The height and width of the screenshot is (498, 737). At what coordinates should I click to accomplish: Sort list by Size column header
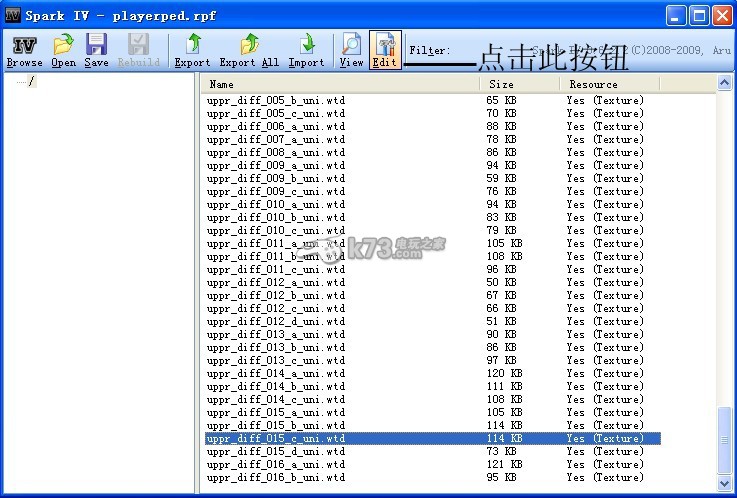(520, 85)
